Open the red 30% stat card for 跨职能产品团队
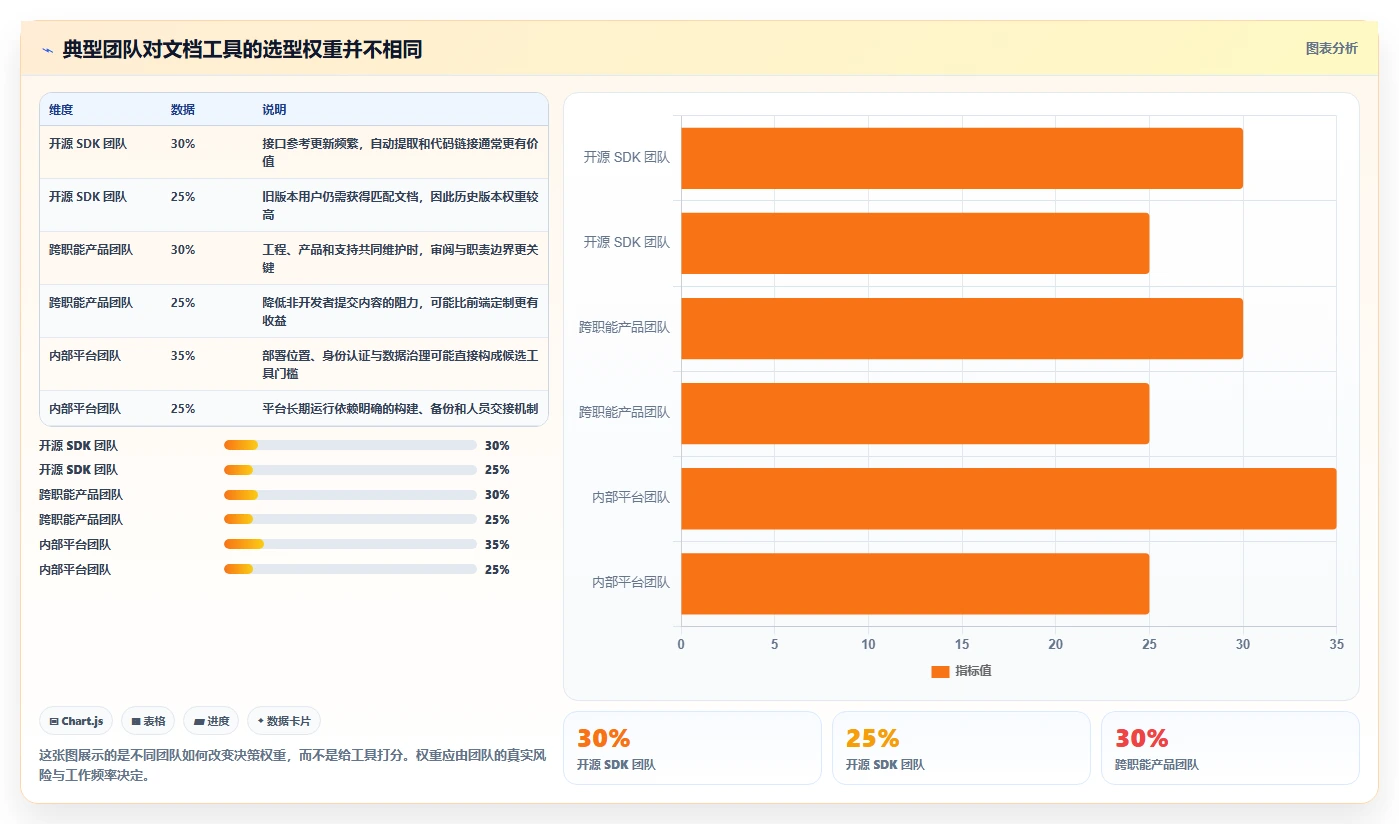1399x824 pixels. (x=1230, y=748)
